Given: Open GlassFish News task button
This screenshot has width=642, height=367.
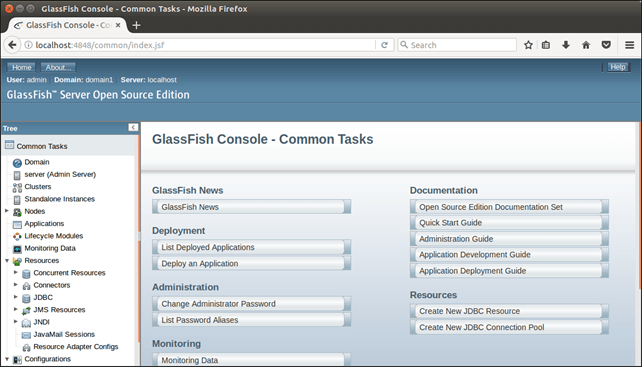Looking at the screenshot, I should (x=251, y=206).
